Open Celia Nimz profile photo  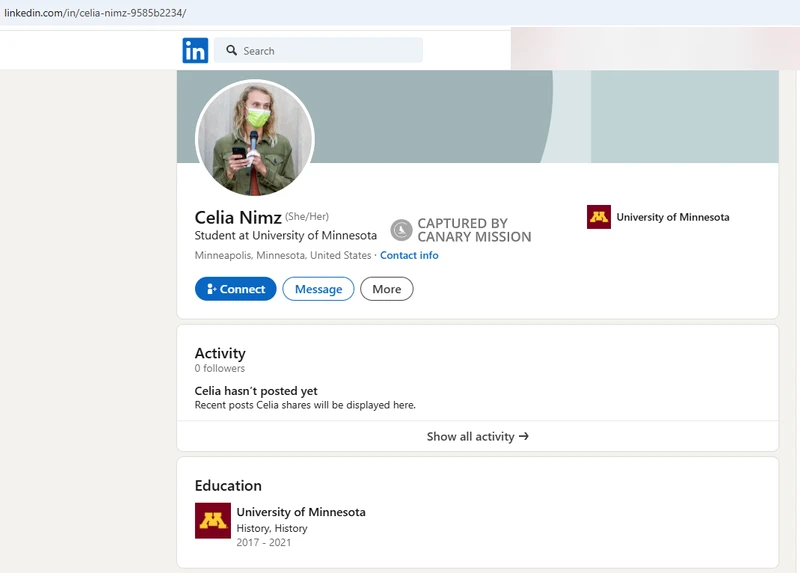(255, 138)
